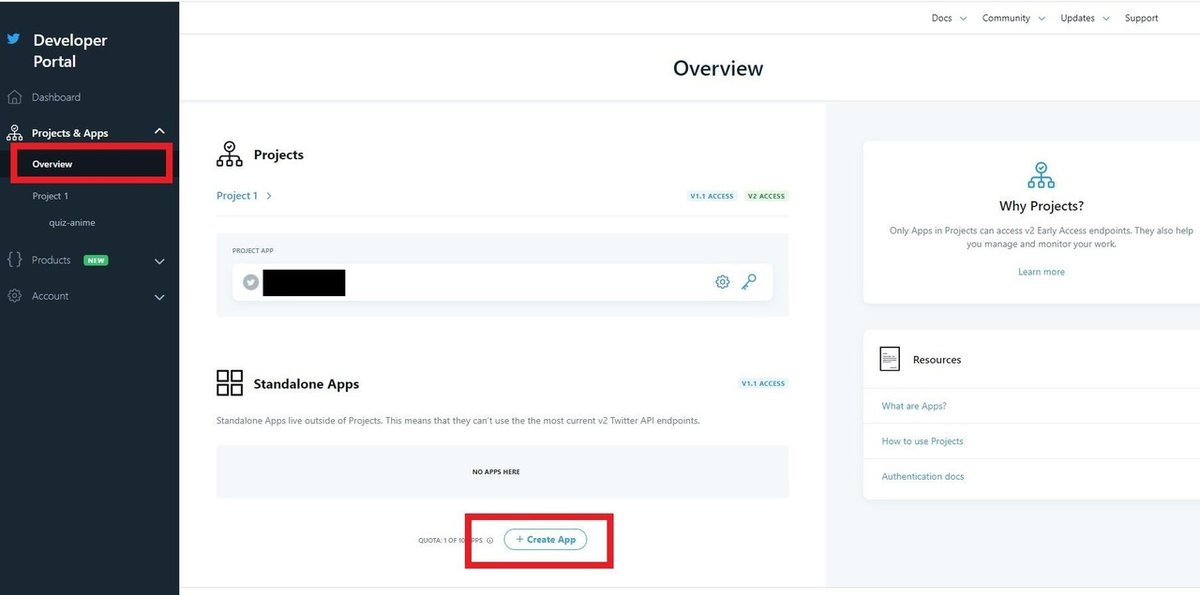
Task: Click the PROJECT APP label
Action: coord(253,251)
